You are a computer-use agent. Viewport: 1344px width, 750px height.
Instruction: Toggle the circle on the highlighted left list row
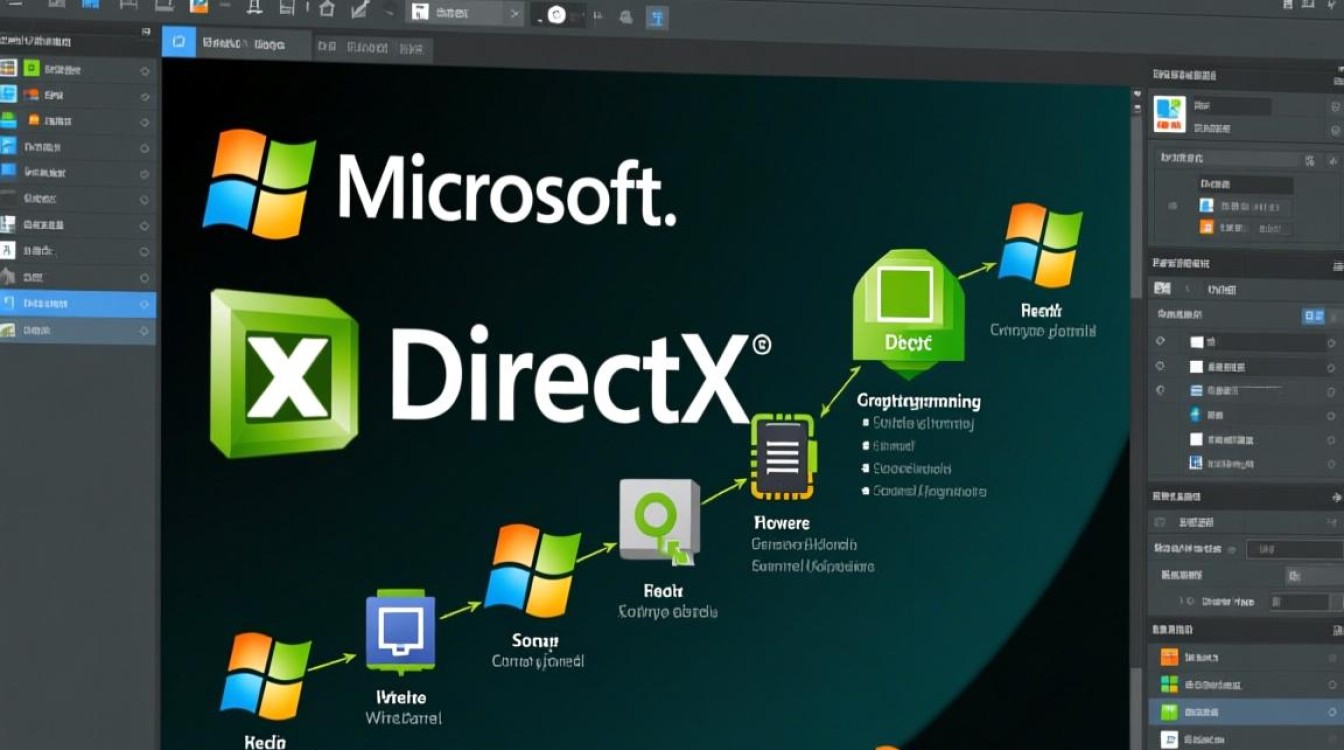click(x=145, y=304)
